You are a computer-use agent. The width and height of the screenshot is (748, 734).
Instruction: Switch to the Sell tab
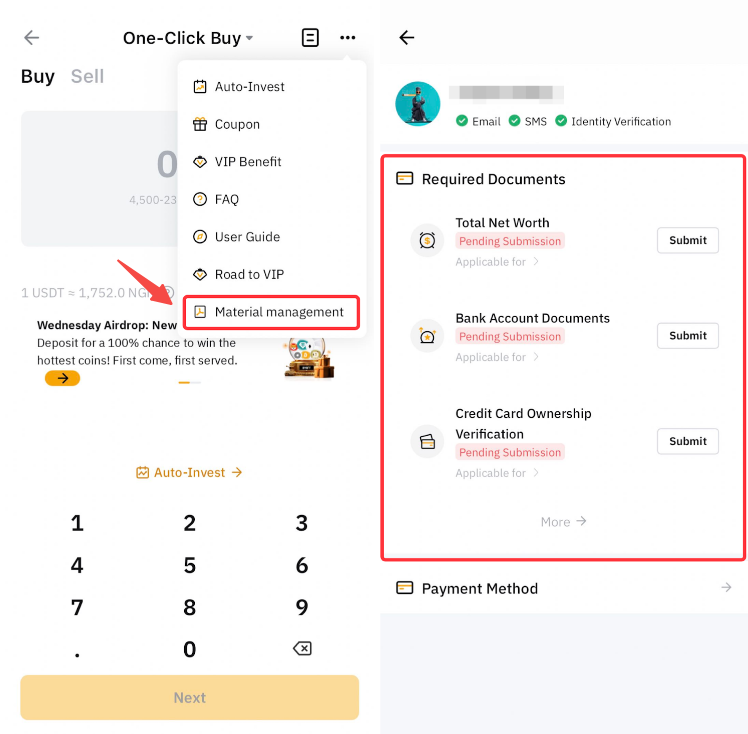click(x=87, y=76)
